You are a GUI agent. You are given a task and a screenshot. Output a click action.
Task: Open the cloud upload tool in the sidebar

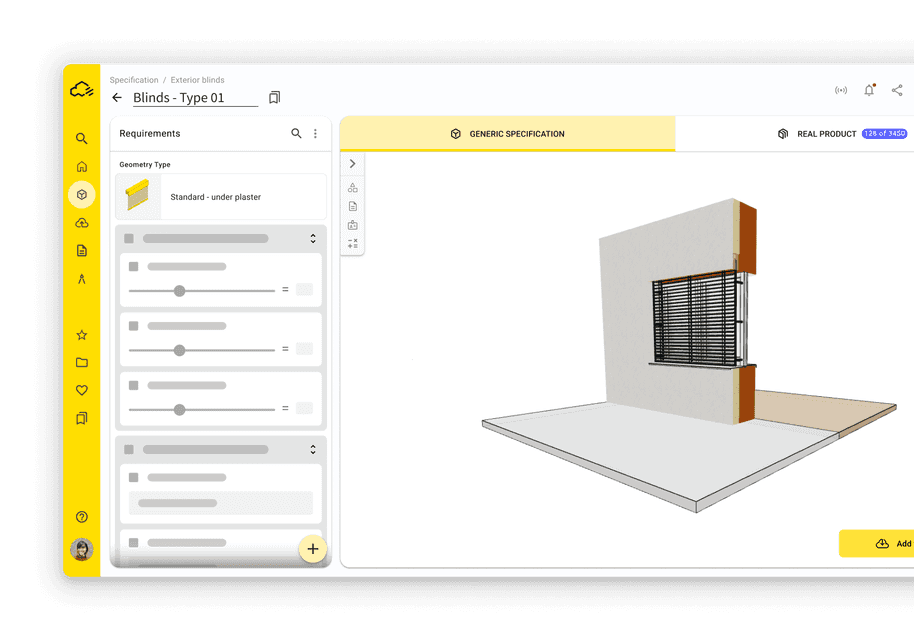(x=82, y=222)
